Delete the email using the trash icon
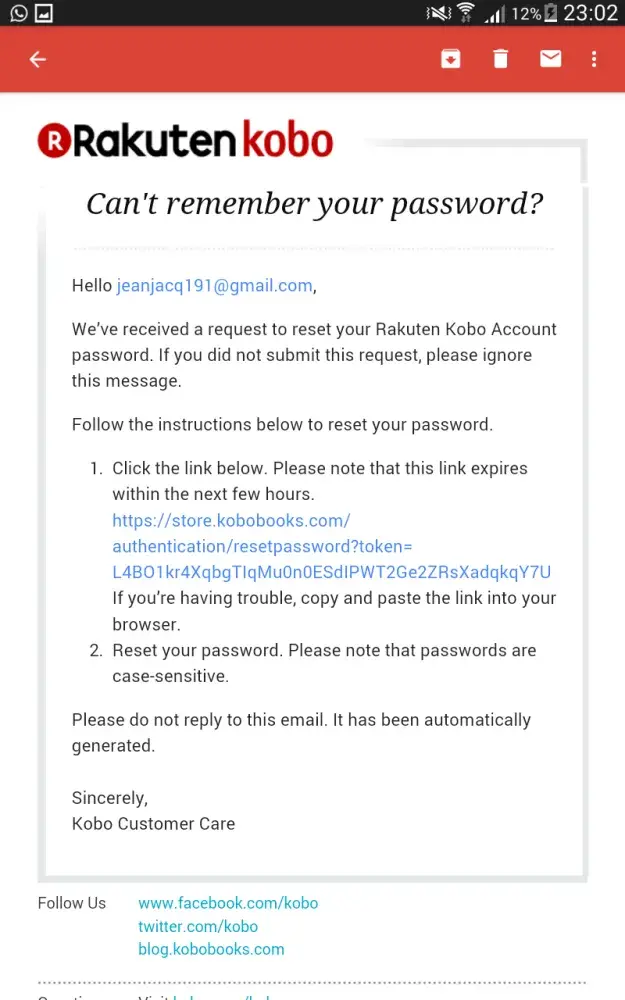 coord(500,60)
